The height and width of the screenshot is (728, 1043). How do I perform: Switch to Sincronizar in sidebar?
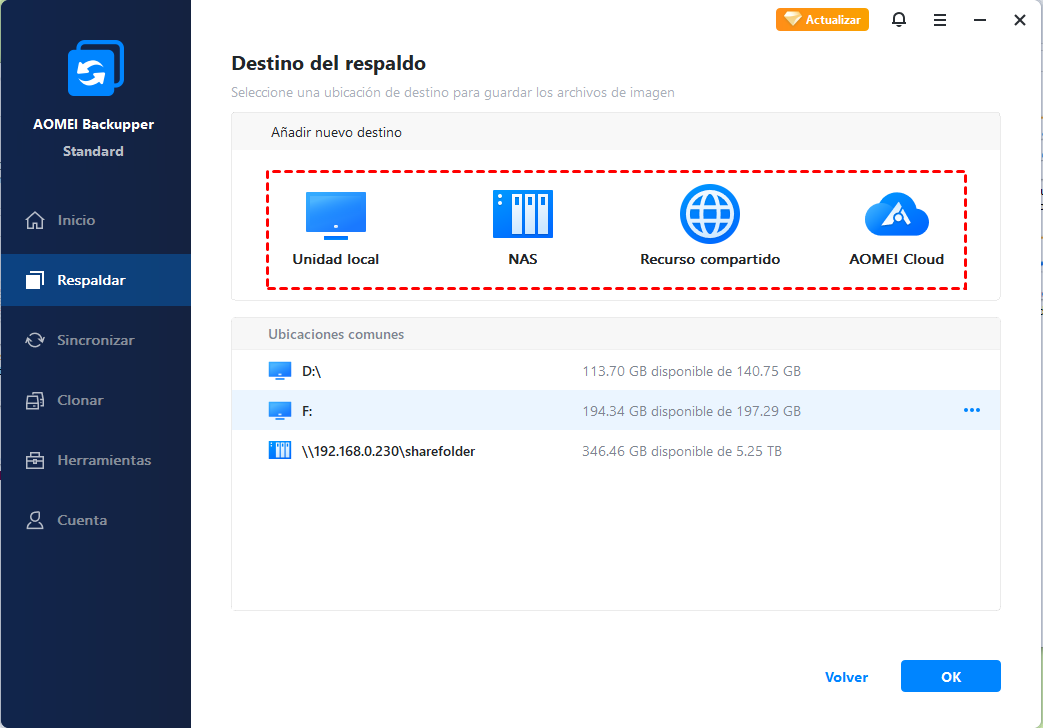tap(95, 340)
